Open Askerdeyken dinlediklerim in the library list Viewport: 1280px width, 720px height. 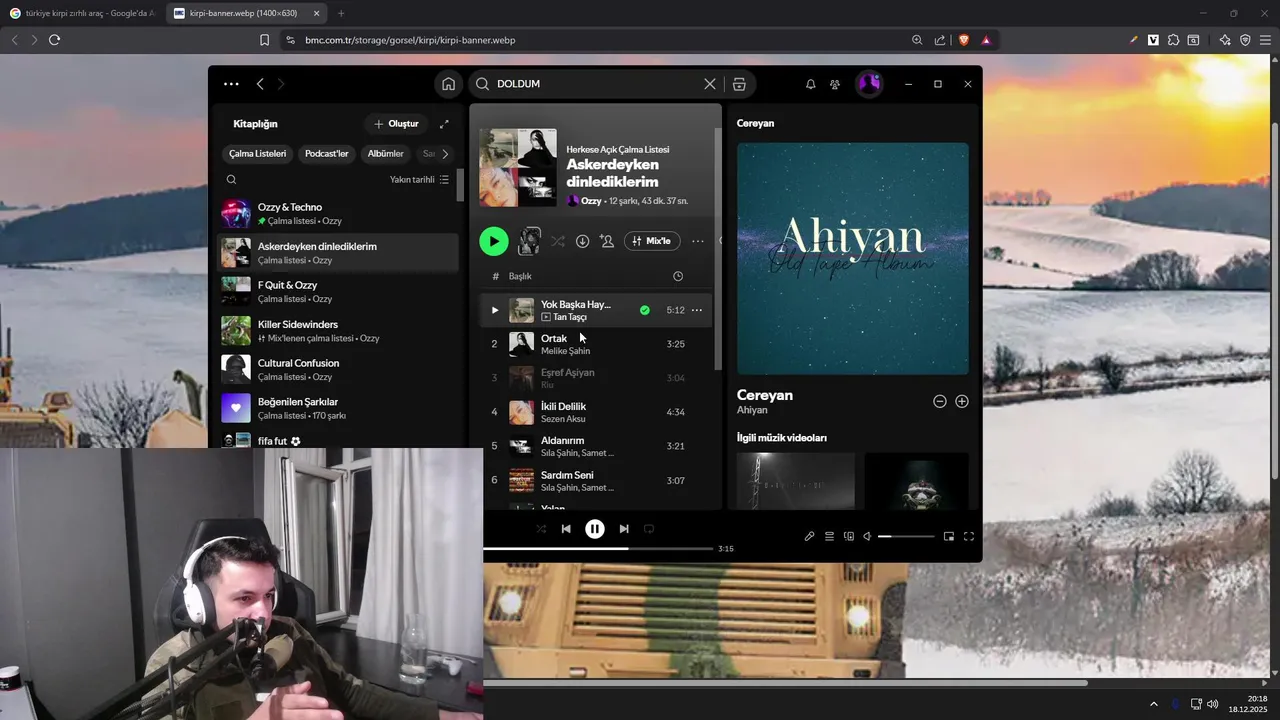(x=338, y=253)
